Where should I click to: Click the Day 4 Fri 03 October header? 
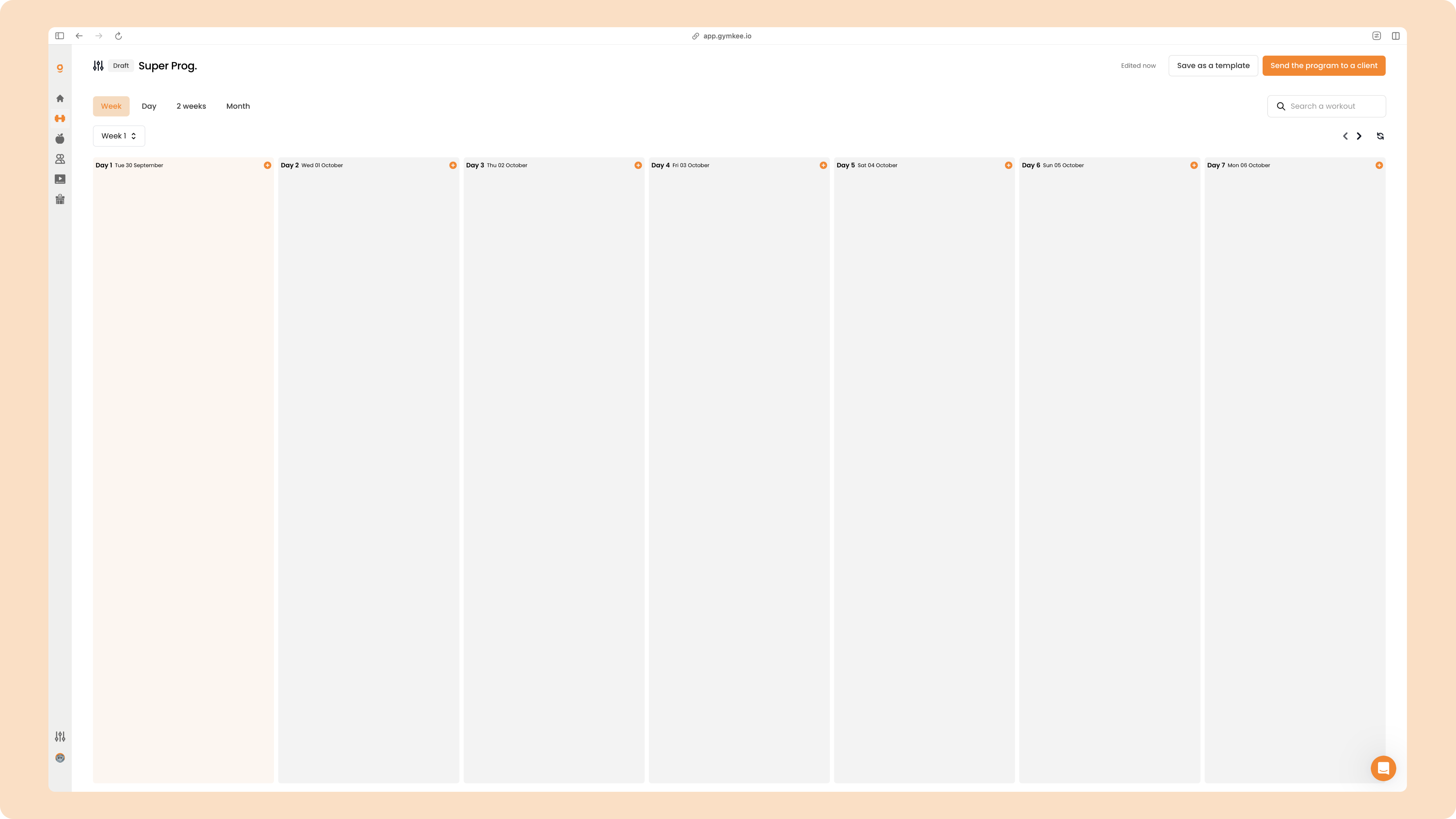coord(681,165)
